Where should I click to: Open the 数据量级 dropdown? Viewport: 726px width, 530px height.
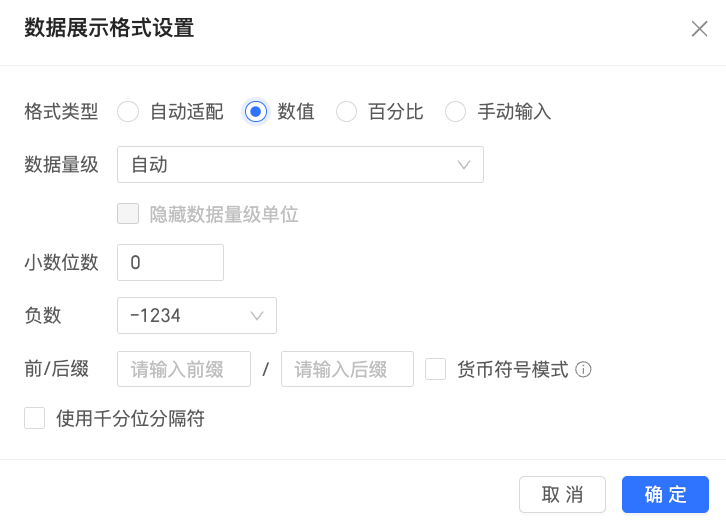tap(300, 165)
